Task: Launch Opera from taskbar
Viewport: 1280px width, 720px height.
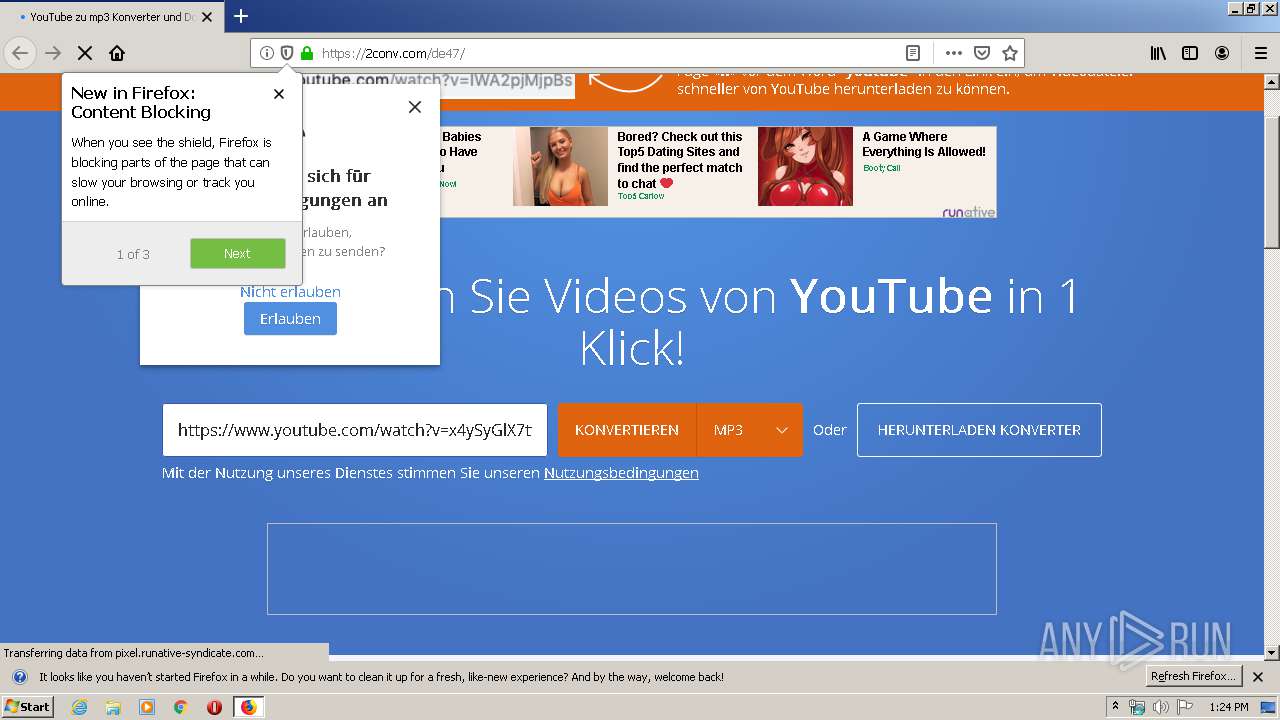Action: tap(214, 707)
